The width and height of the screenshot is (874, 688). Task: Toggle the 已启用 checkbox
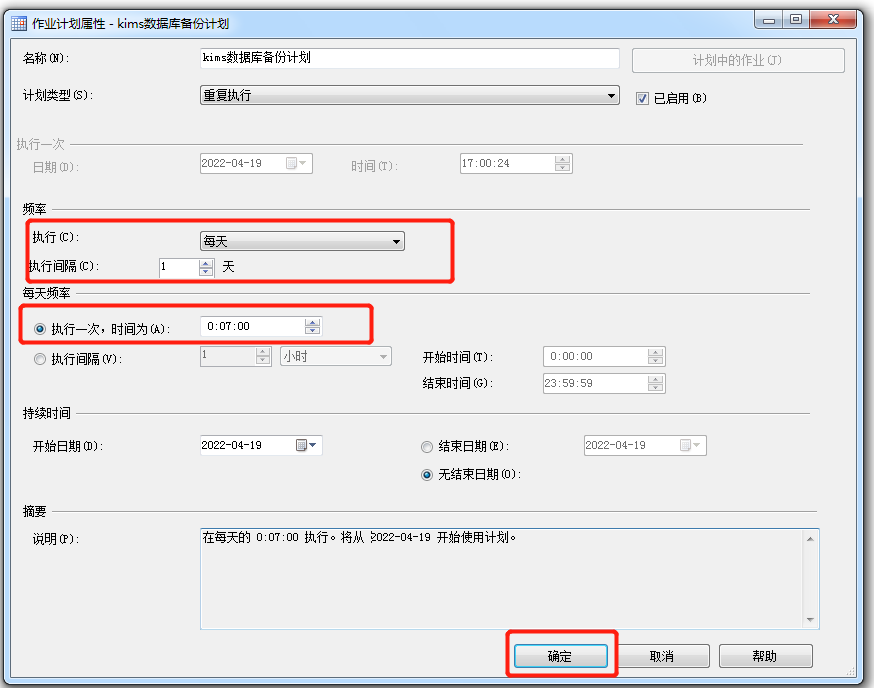(x=642, y=99)
